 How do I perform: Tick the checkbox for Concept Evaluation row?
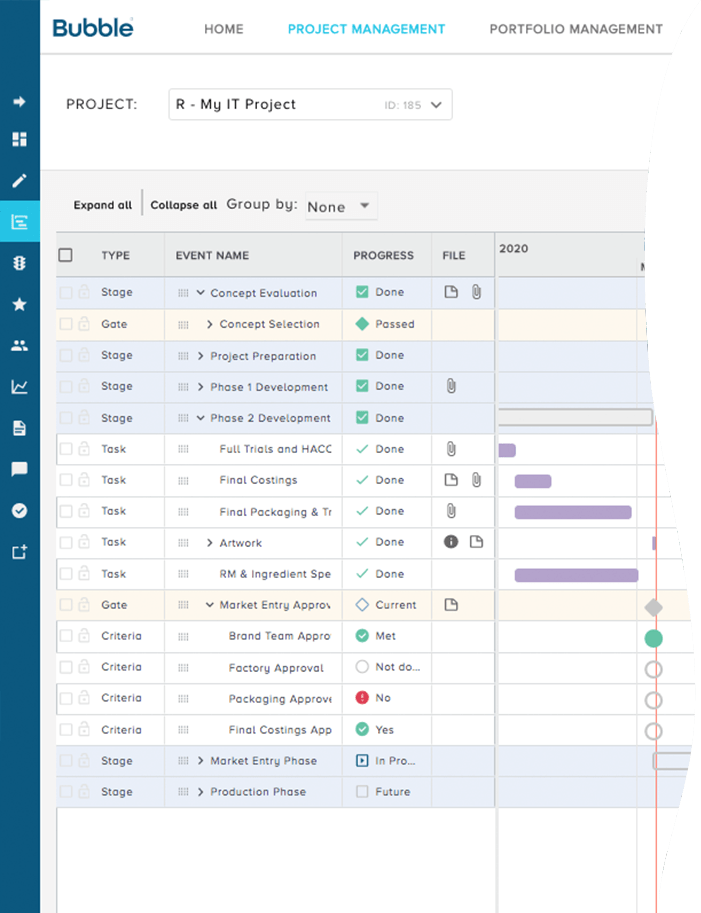tap(66, 292)
